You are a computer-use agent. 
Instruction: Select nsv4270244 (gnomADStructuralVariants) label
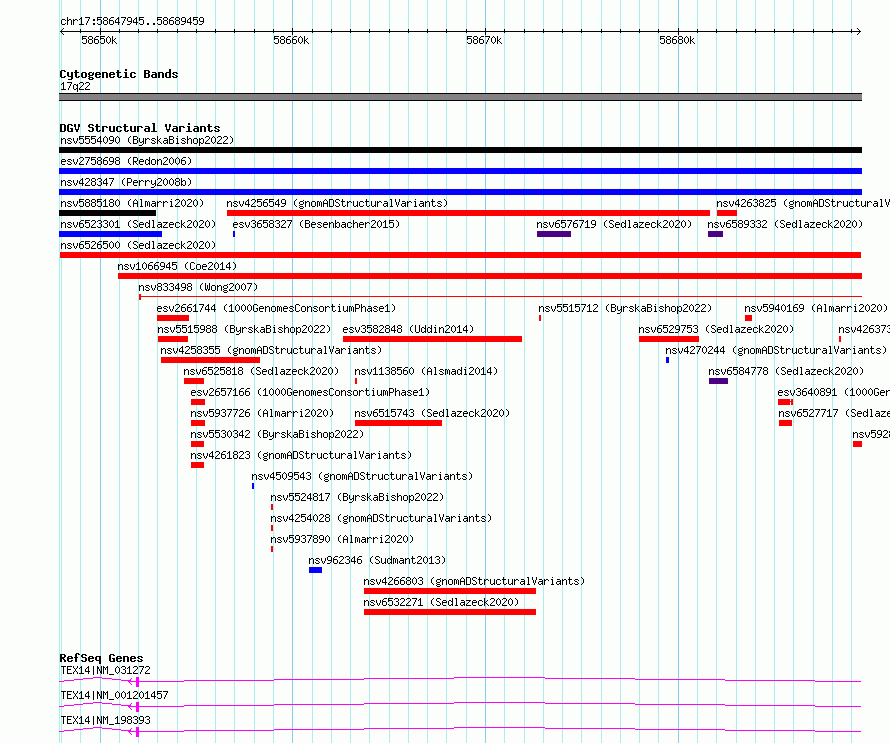(x=776, y=350)
